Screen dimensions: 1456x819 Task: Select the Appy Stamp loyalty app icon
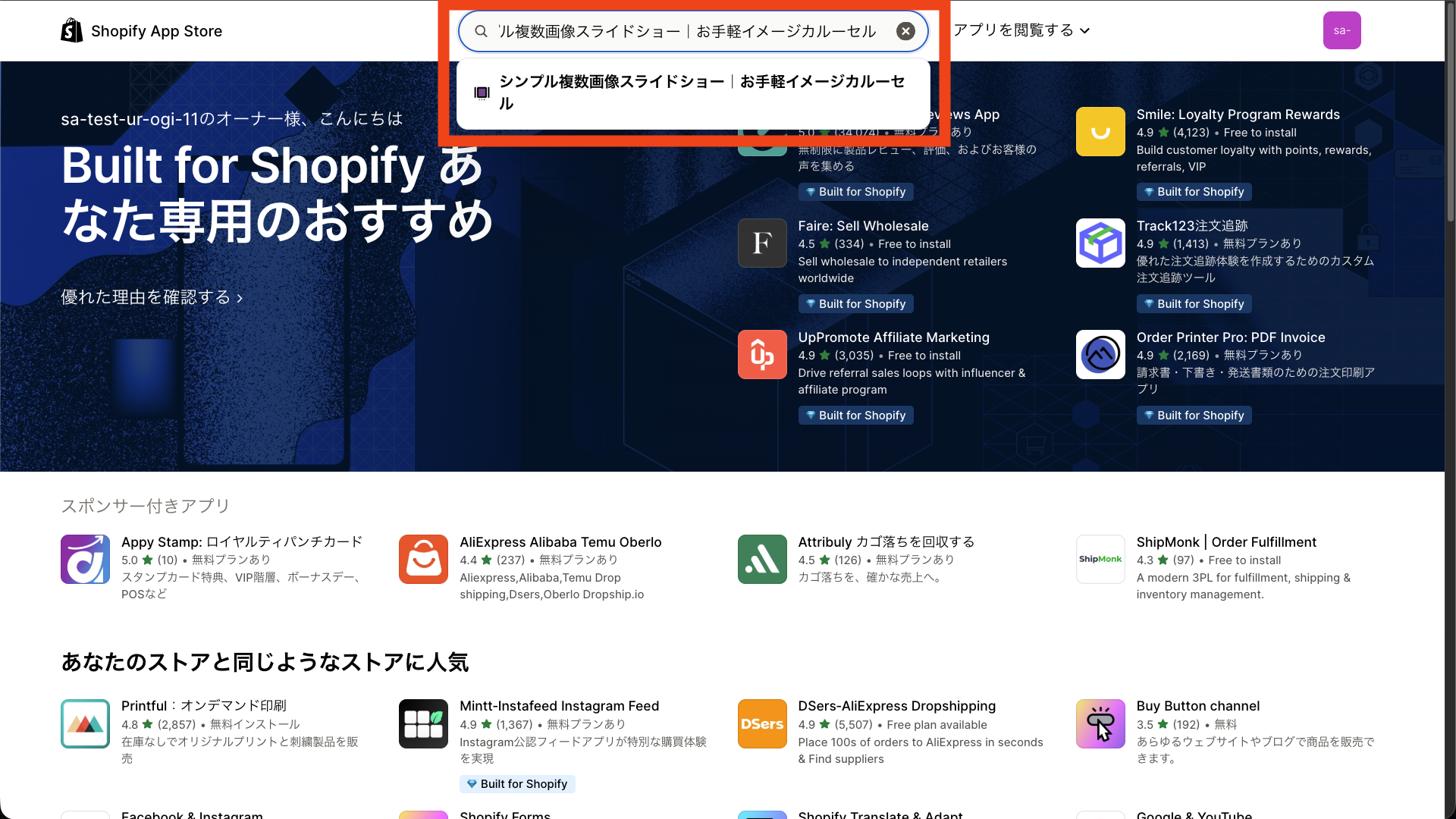(84, 559)
